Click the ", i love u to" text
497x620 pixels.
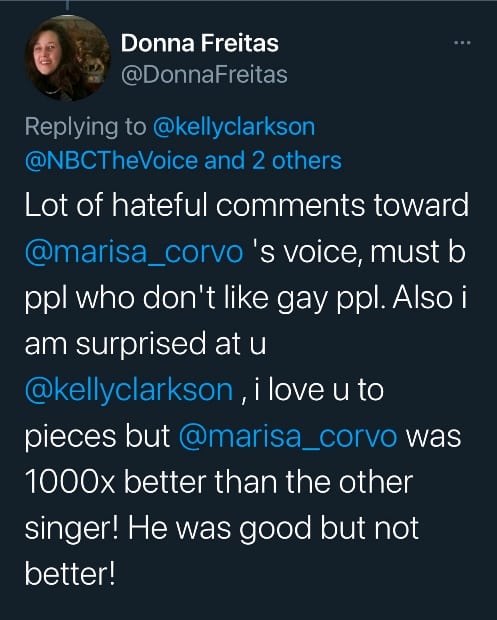point(312,390)
